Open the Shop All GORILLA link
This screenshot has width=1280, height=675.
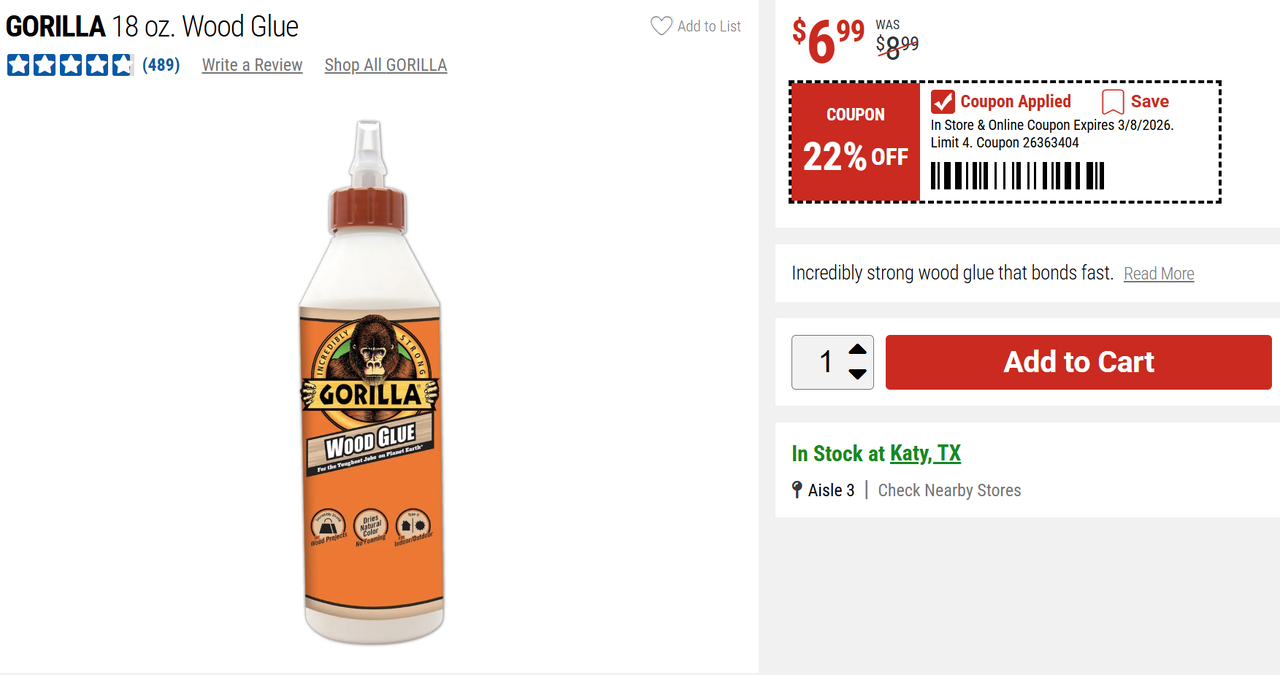click(x=385, y=65)
